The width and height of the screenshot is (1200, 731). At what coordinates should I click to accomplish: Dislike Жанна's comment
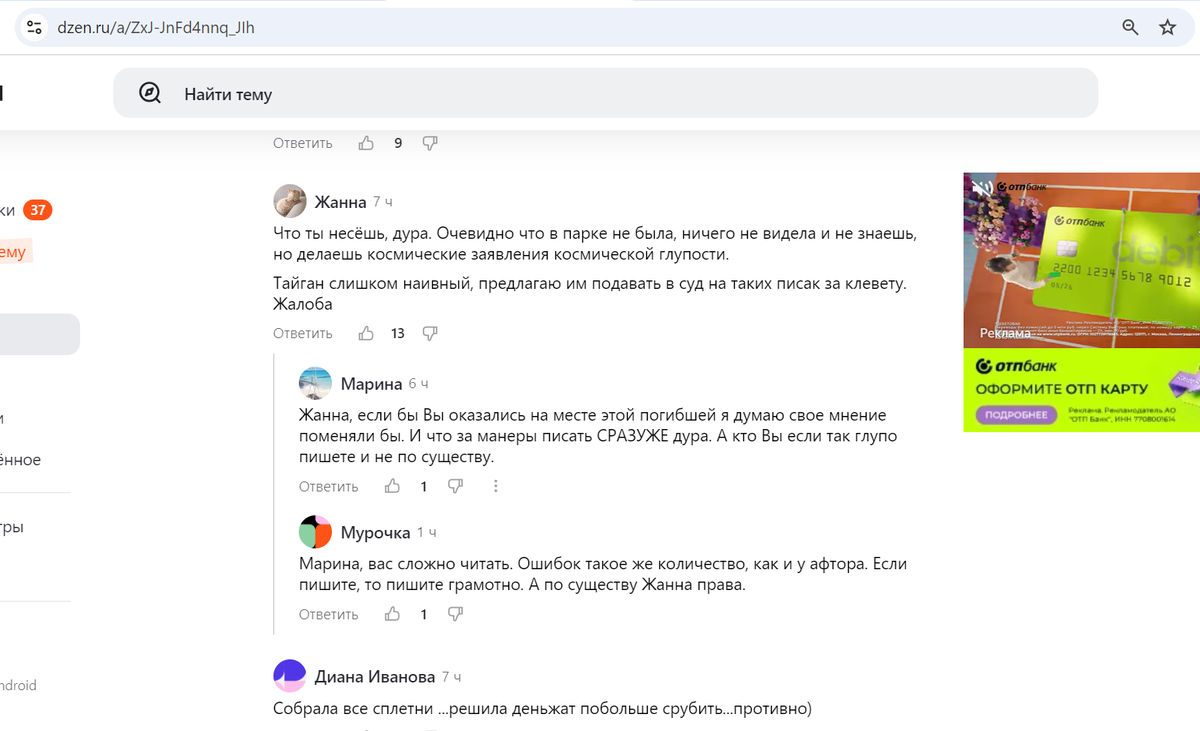click(430, 333)
